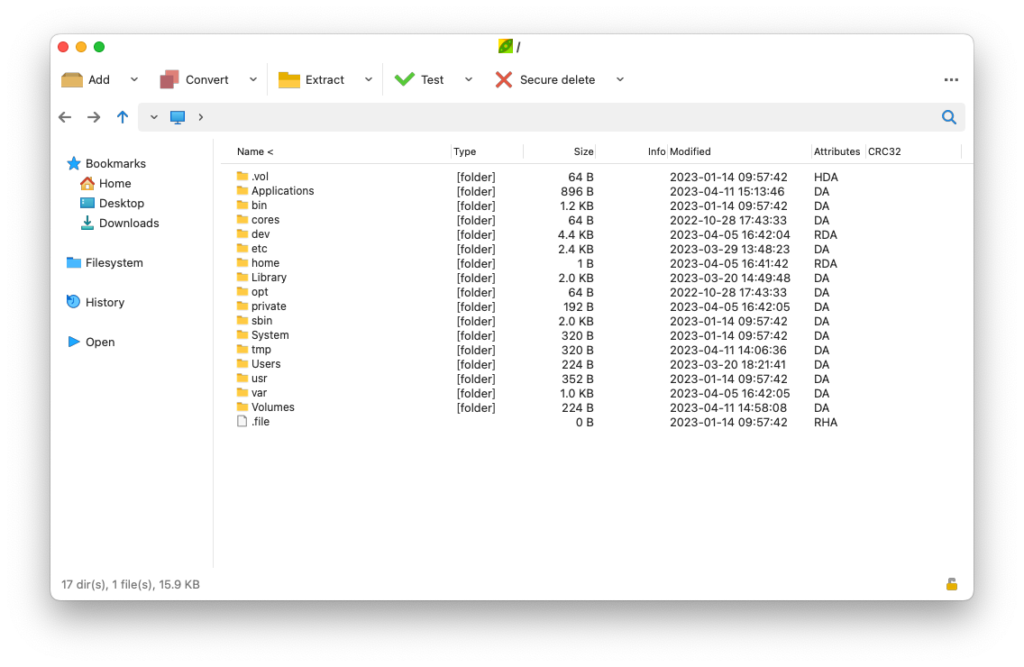Open the Extract dropdown options
This screenshot has width=1024, height=667.
point(368,79)
